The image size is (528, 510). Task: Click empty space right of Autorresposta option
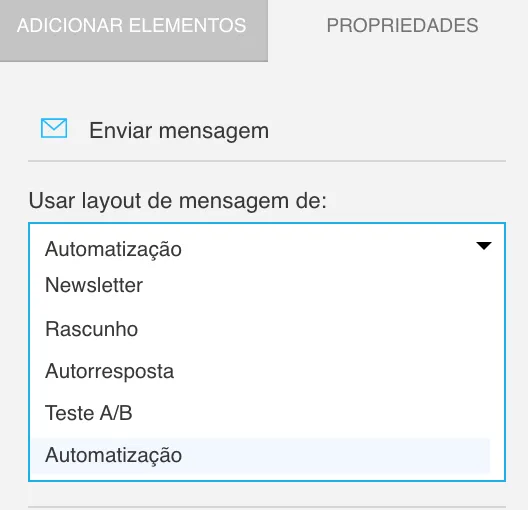coord(332,371)
